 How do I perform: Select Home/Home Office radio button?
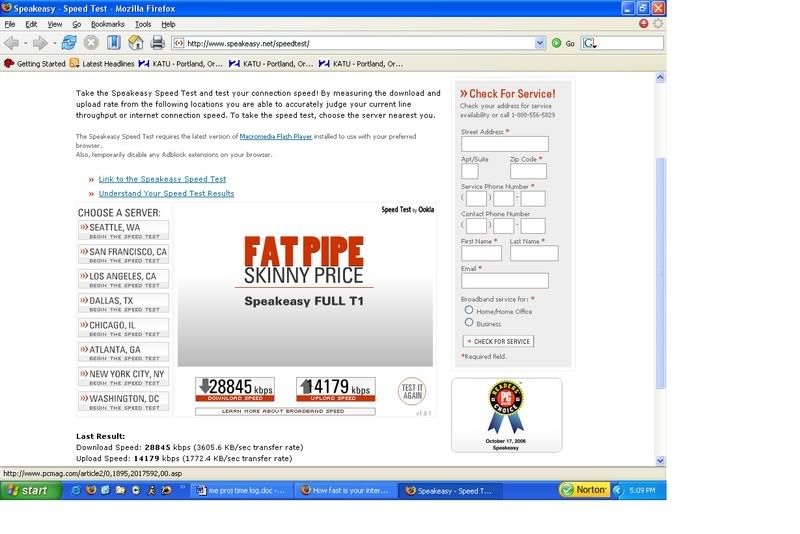(469, 310)
